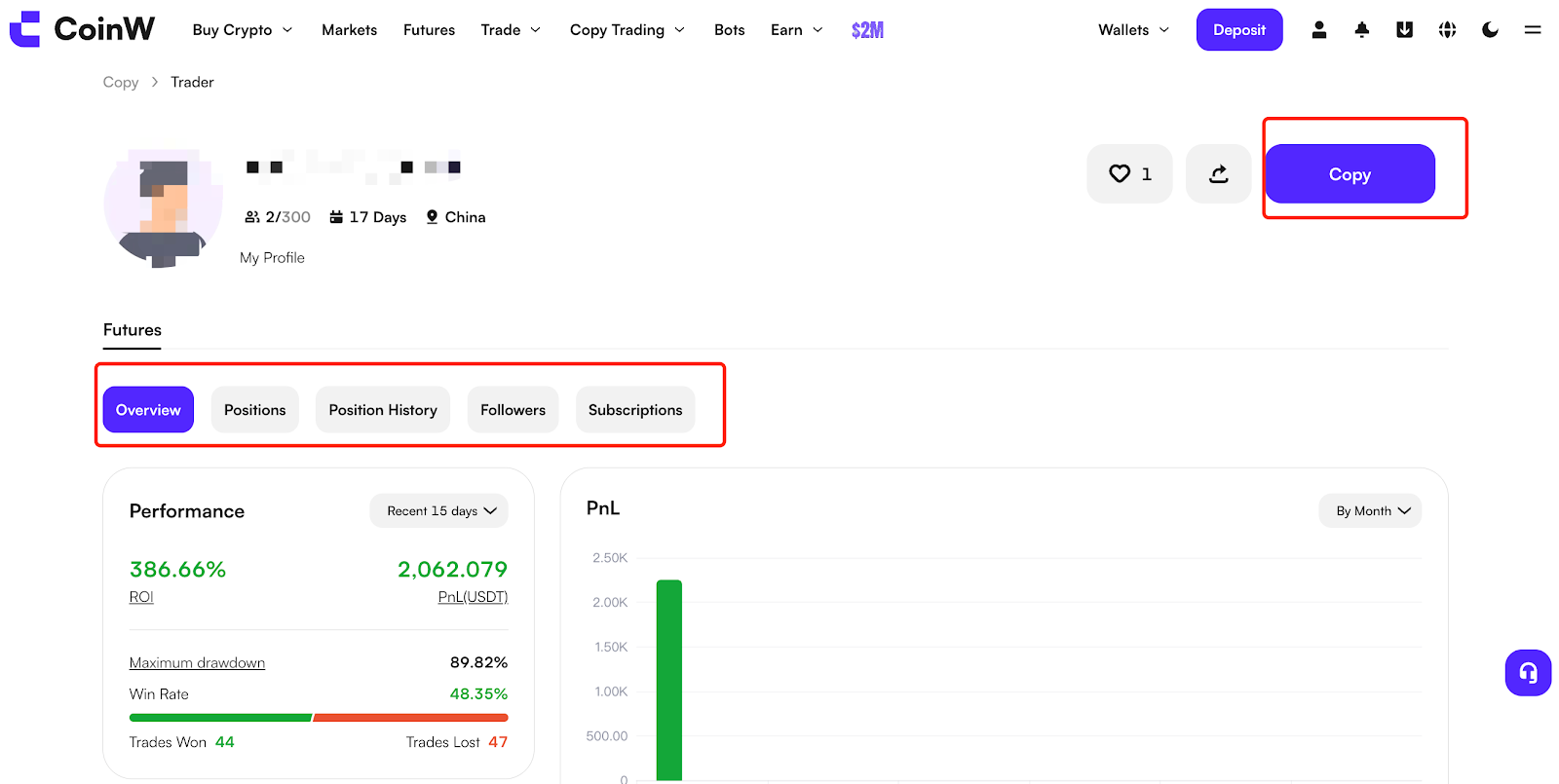1559x784 pixels.
Task: Click the Deposit button
Action: tap(1238, 30)
